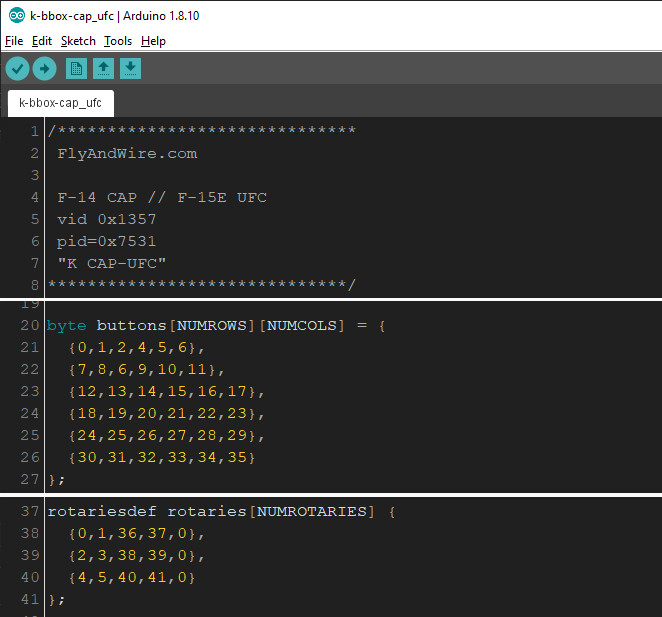662x617 pixels.
Task: Open the File menu
Action: click(x=14, y=41)
